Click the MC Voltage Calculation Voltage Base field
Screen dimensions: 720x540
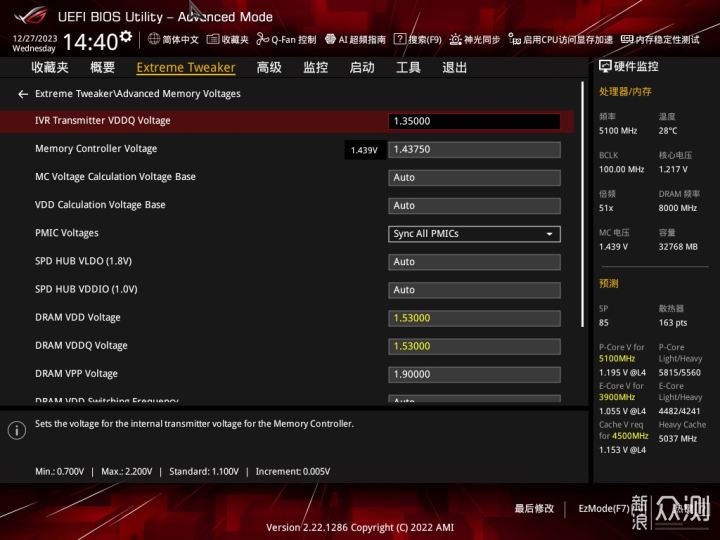(x=474, y=178)
